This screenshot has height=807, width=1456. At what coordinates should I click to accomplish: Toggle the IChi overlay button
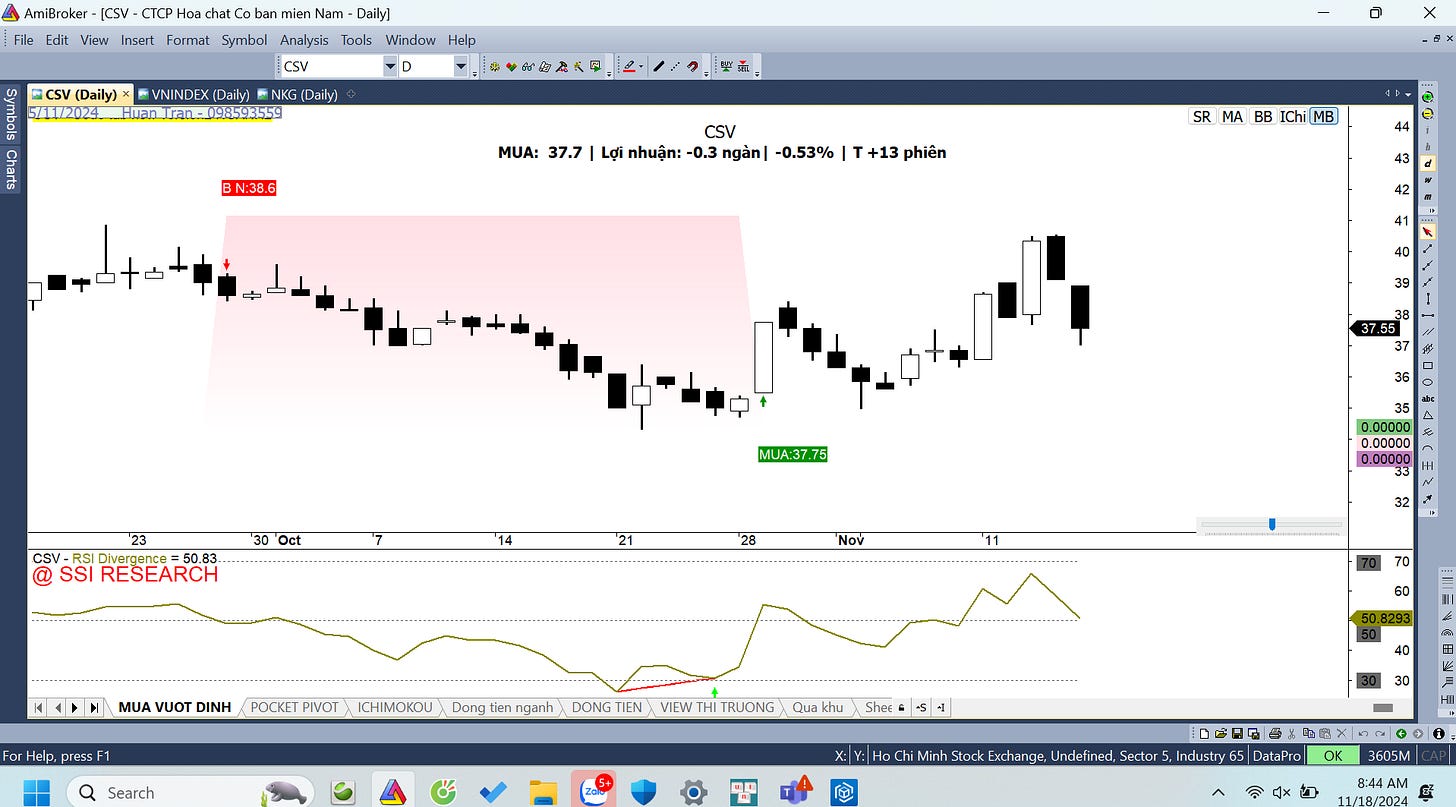[1293, 116]
